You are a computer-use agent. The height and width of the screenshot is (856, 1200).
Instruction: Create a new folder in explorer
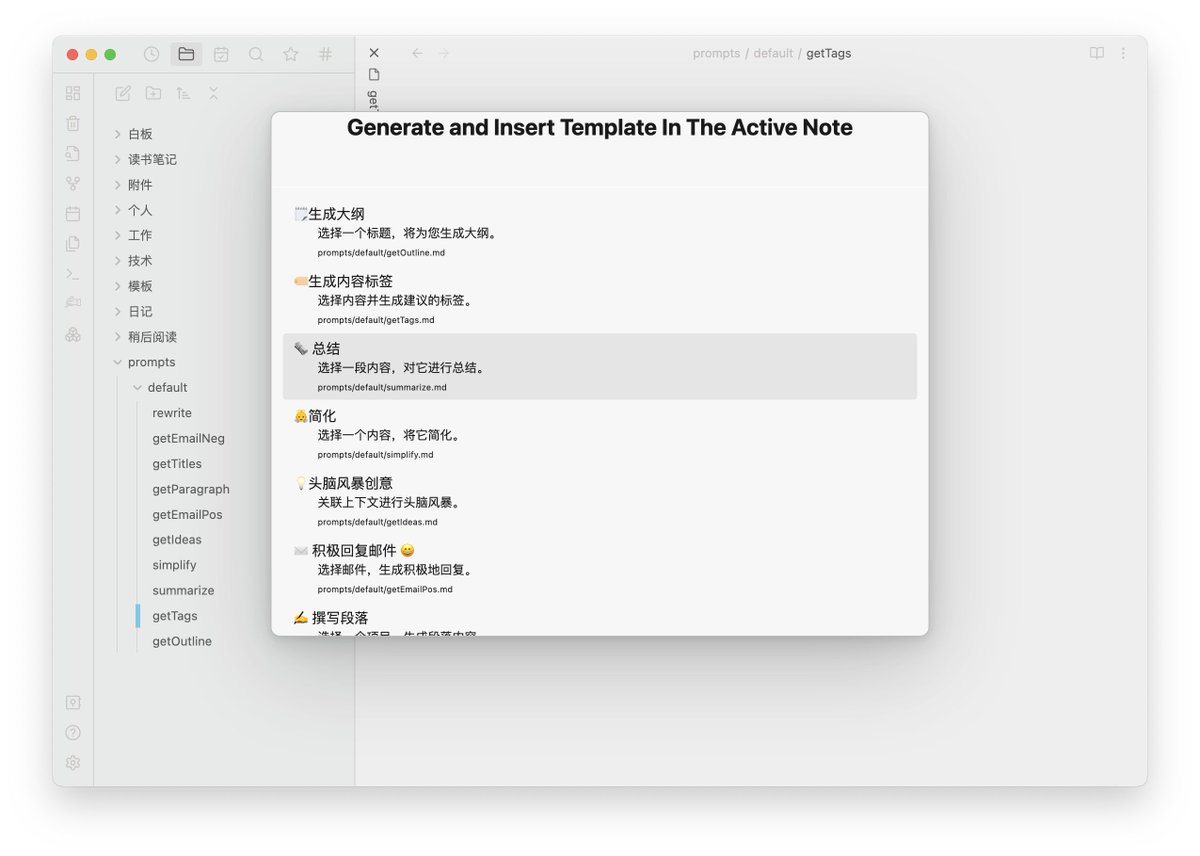(x=153, y=93)
